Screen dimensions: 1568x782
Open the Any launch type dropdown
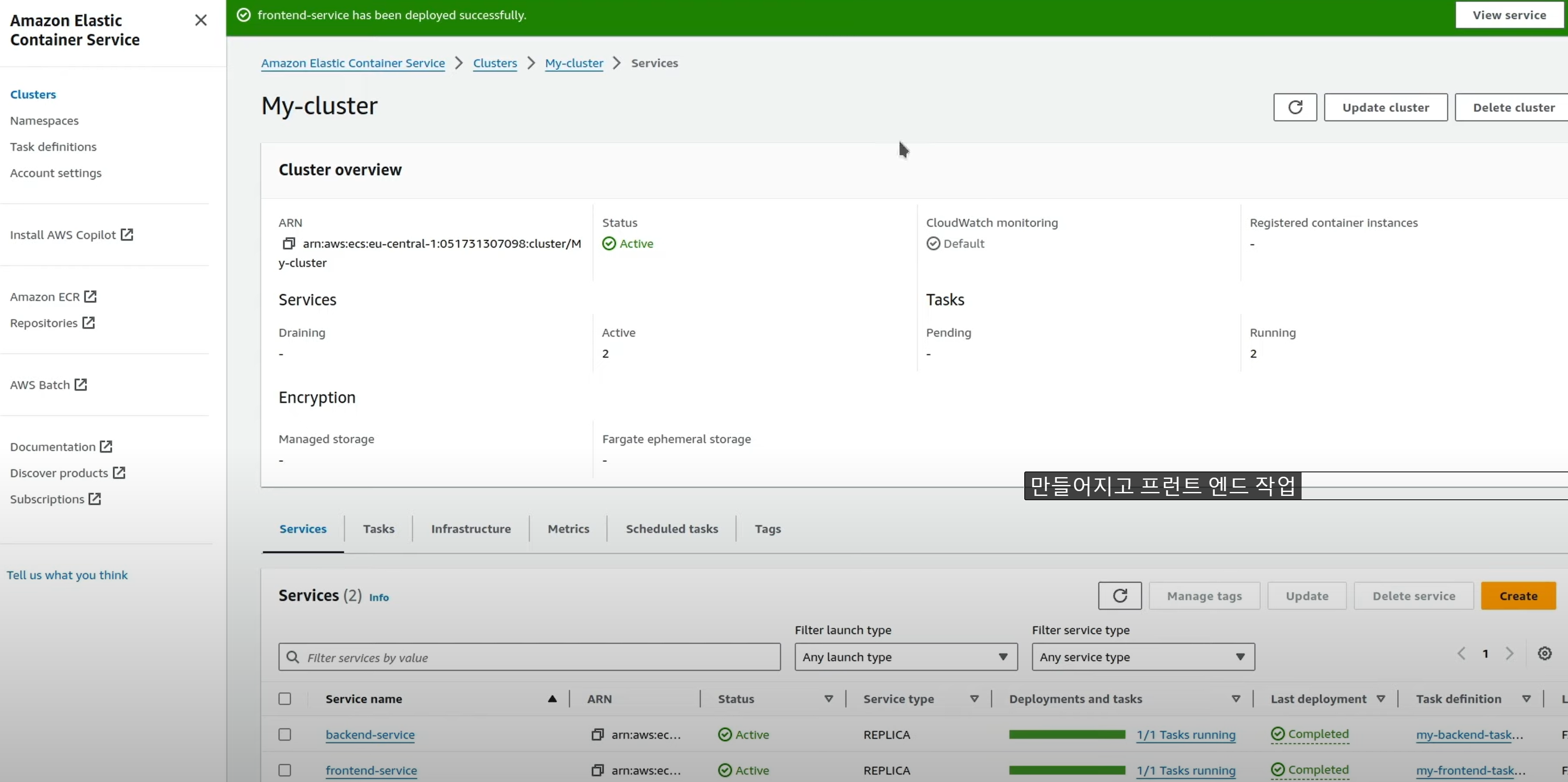pos(905,657)
